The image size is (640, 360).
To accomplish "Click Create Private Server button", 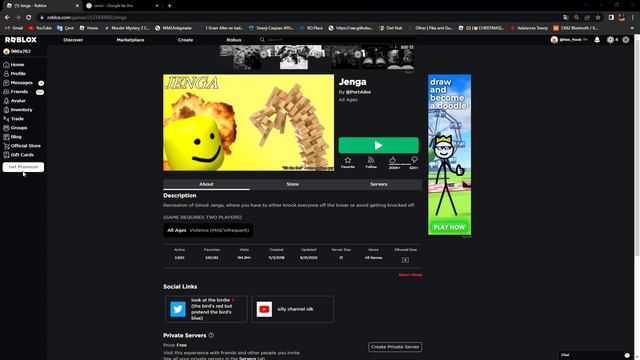I will (395, 347).
